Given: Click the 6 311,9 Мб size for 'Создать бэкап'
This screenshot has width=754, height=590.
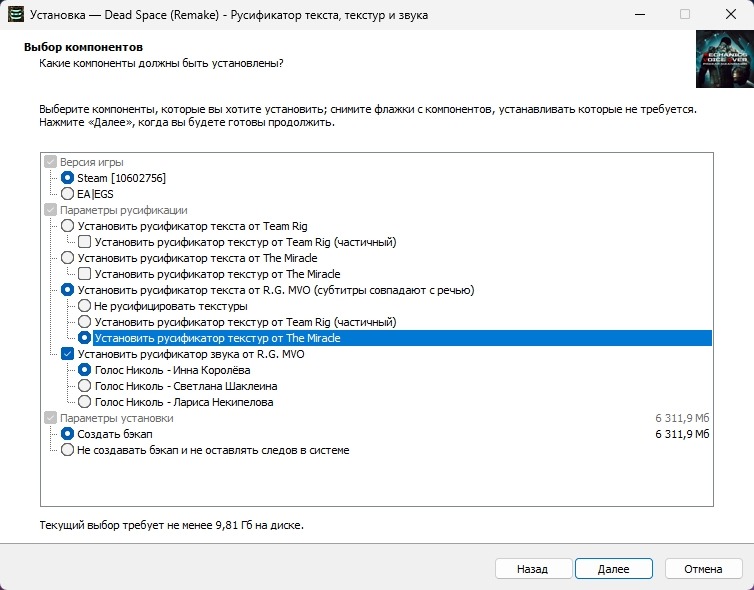Looking at the screenshot, I should click(682, 434).
